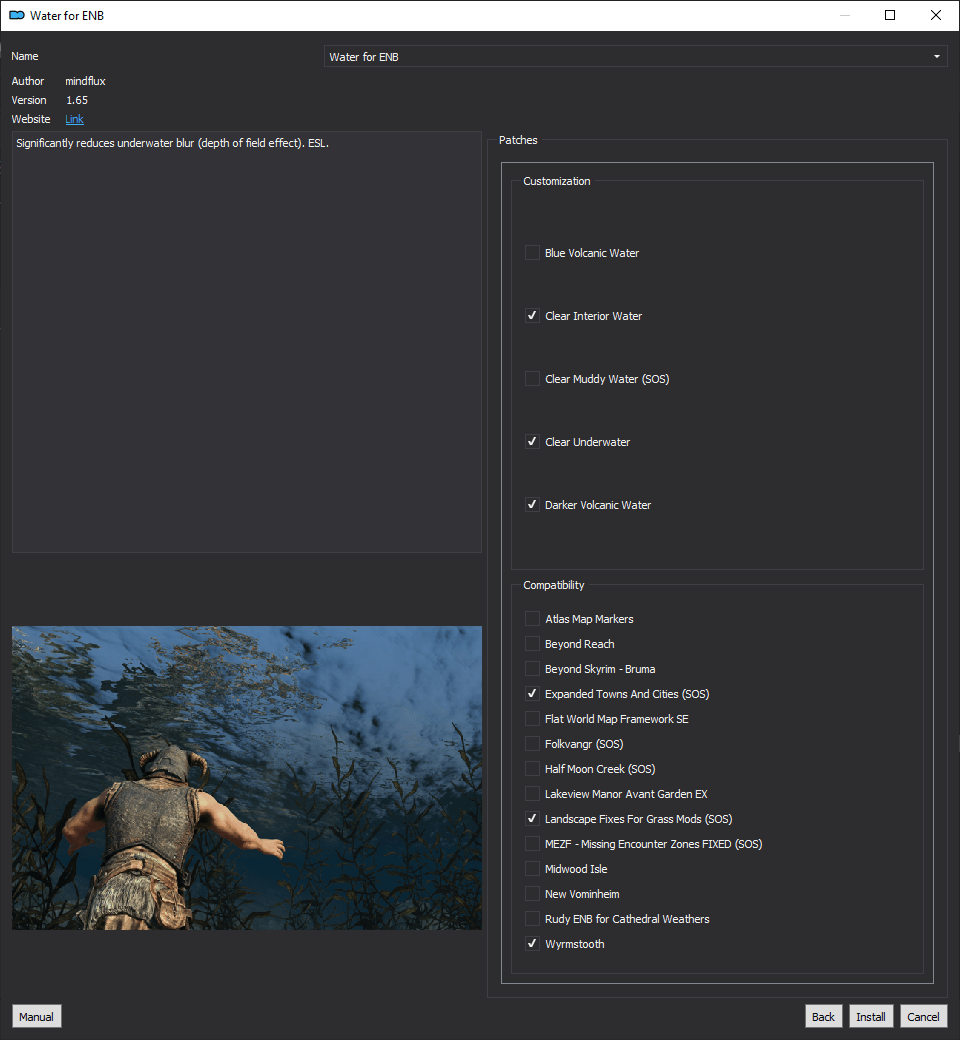Enable the Midwood Isle patch
The width and height of the screenshot is (960, 1040).
click(532, 869)
